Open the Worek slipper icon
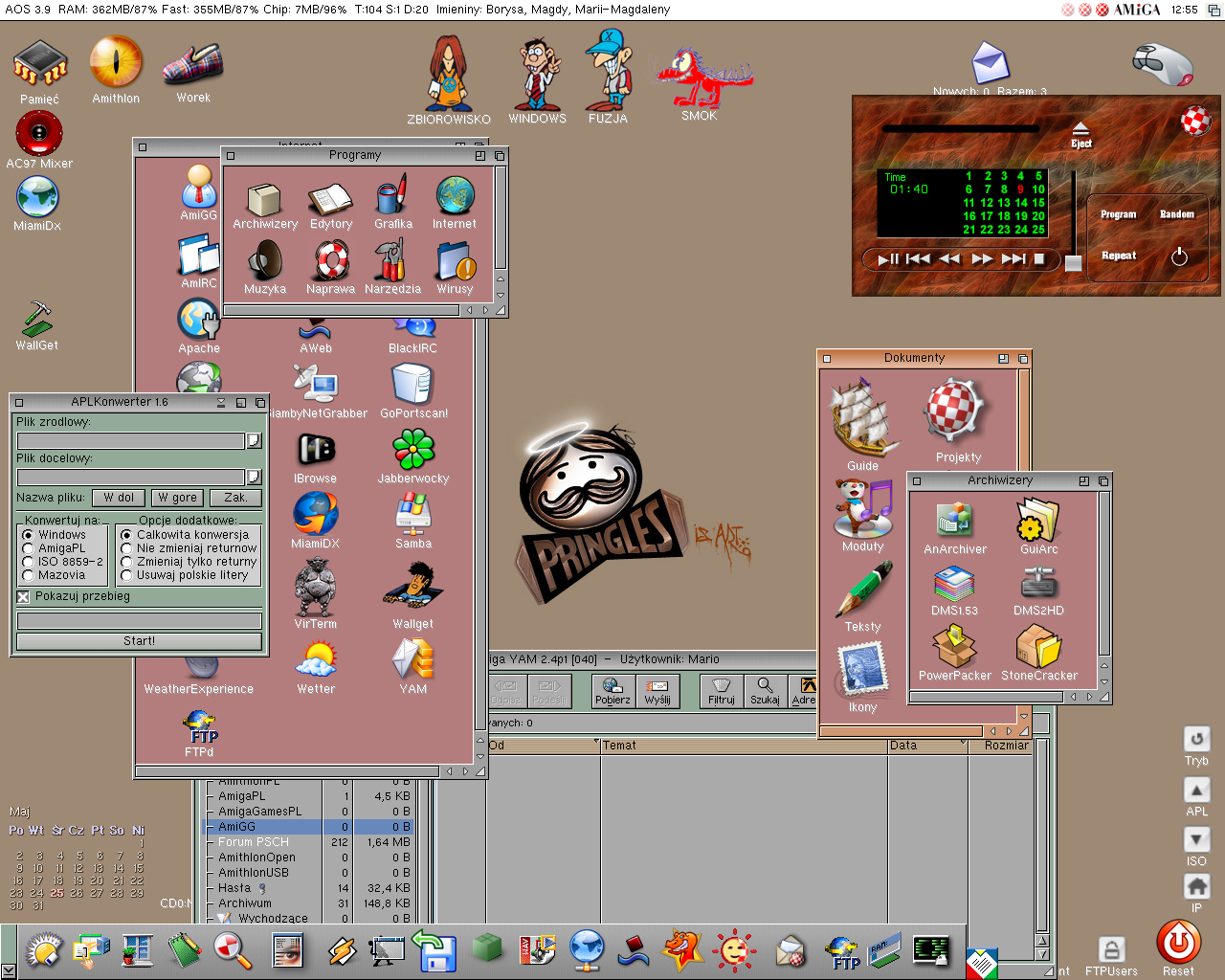 tap(192, 63)
